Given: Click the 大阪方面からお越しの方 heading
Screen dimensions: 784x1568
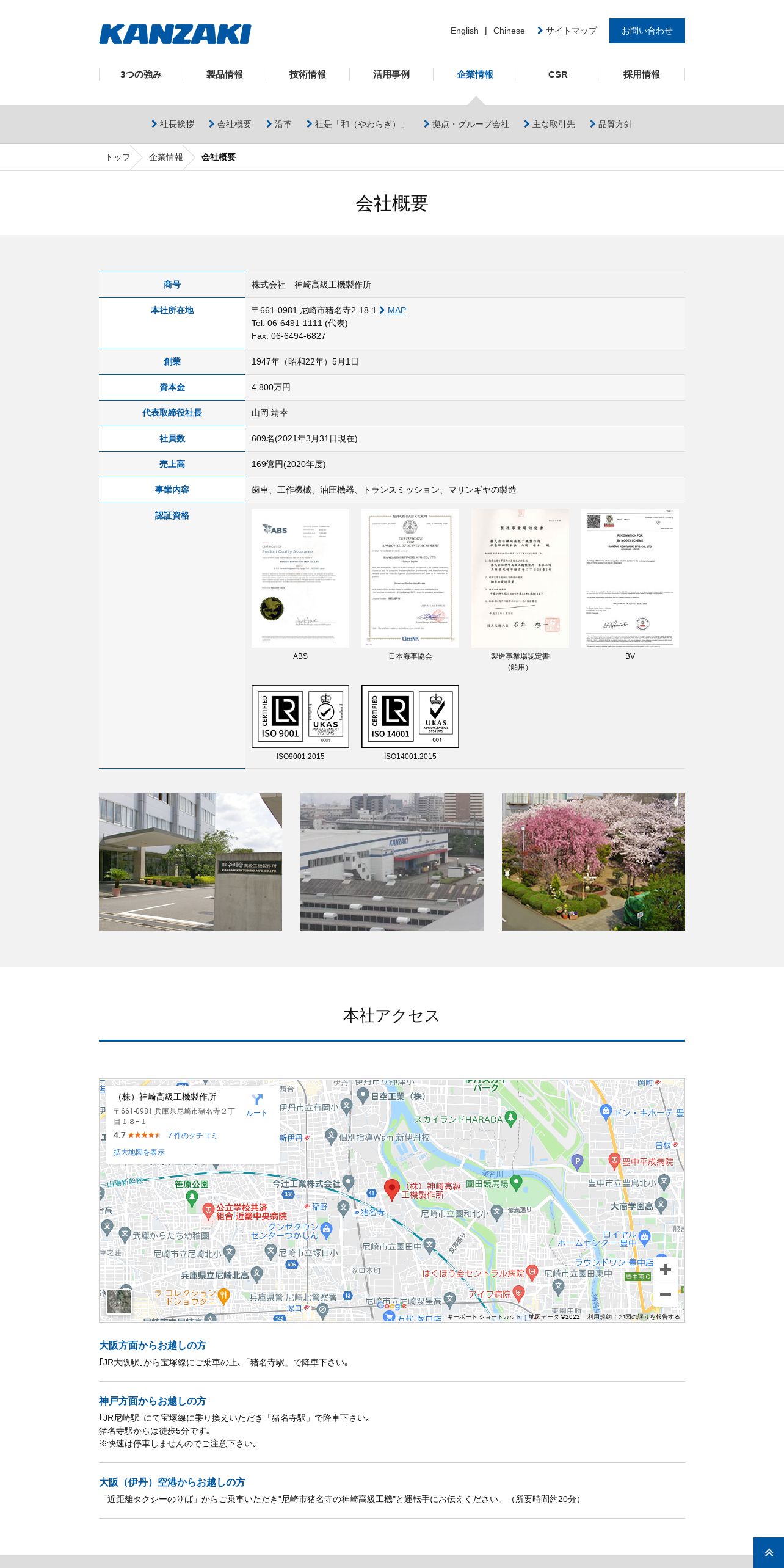Looking at the screenshot, I should click(x=153, y=1346).
